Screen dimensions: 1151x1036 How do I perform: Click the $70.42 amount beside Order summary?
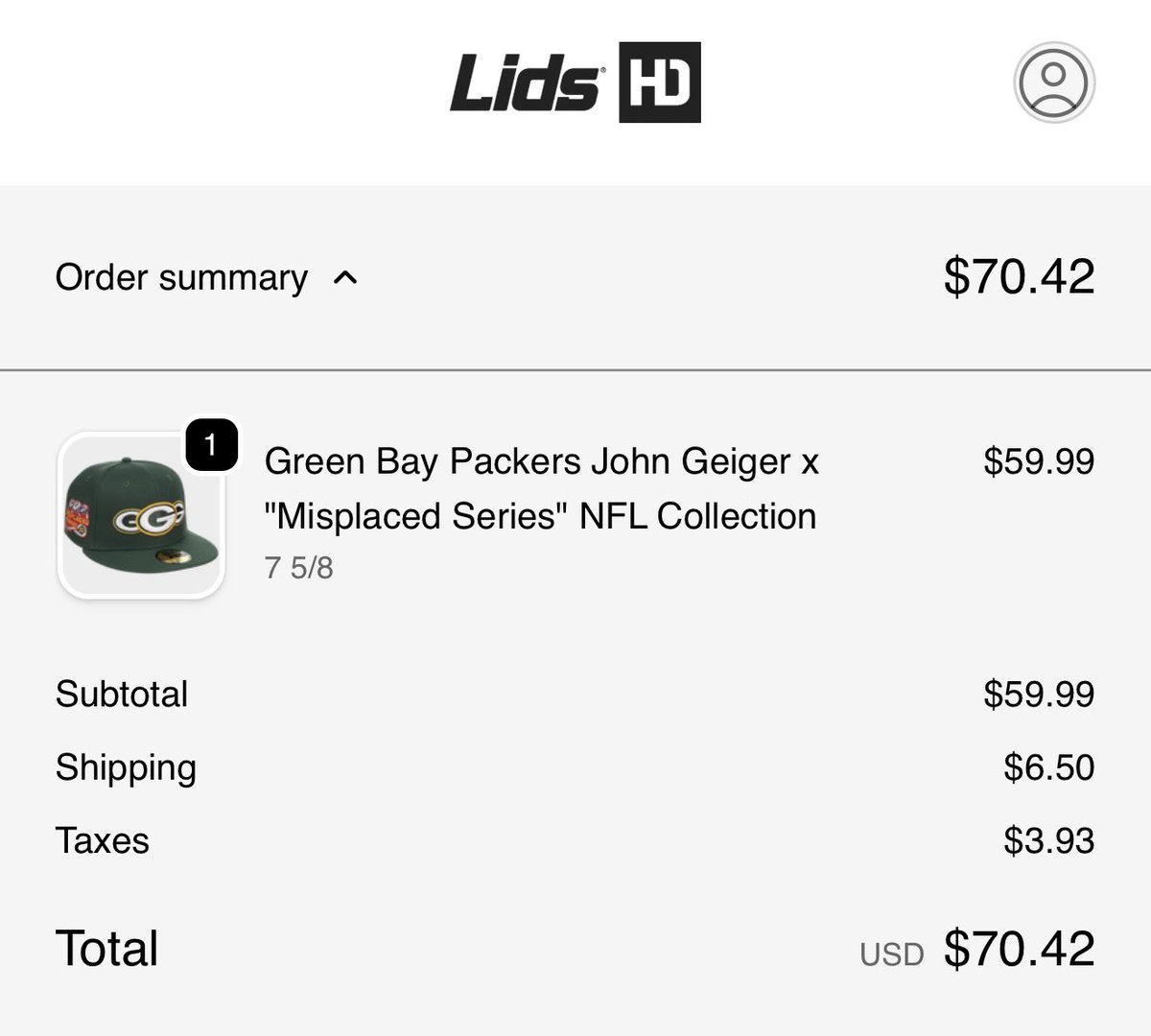click(x=1019, y=276)
